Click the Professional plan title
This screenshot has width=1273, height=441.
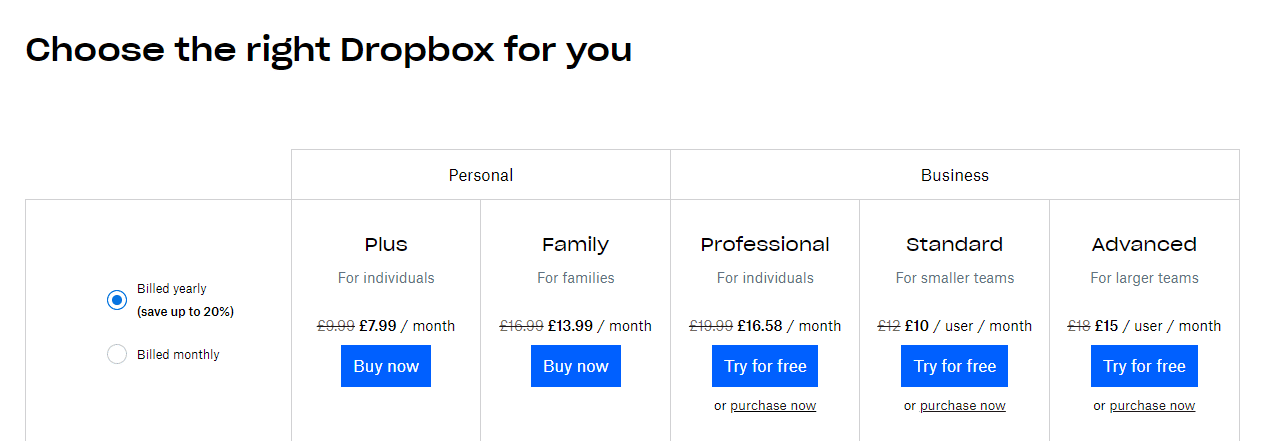765,244
